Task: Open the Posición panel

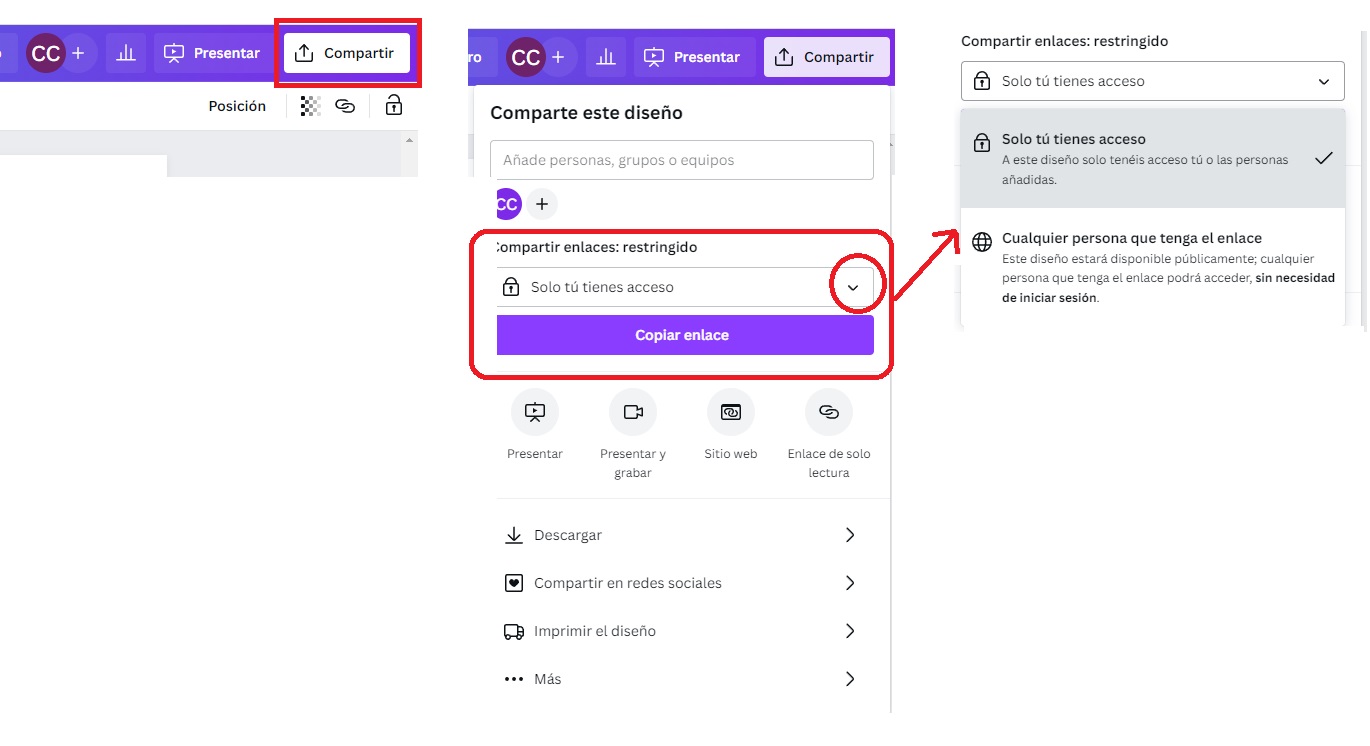Action: click(237, 106)
